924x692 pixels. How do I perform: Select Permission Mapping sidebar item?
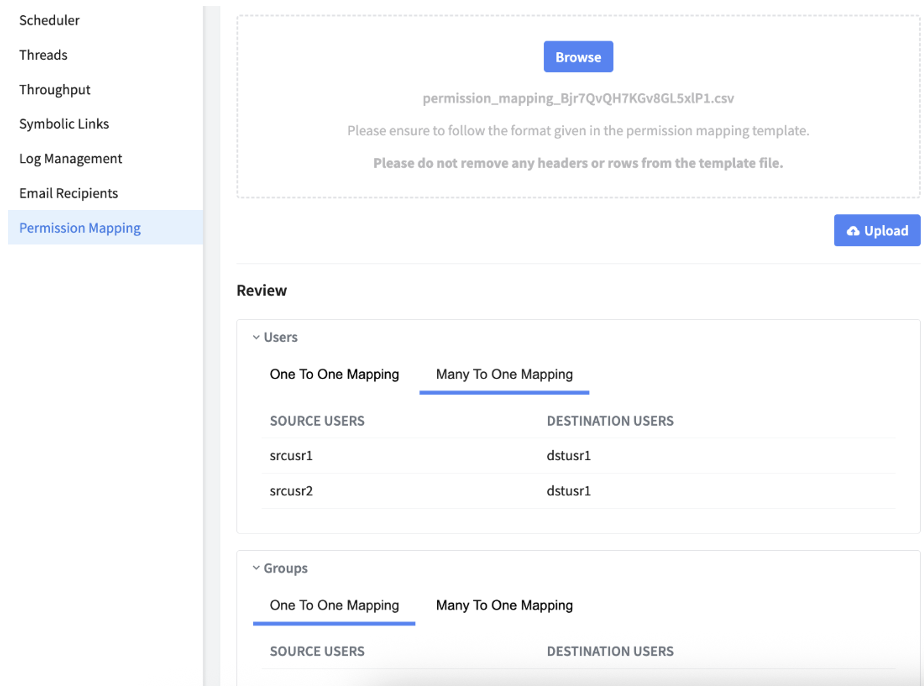click(80, 228)
